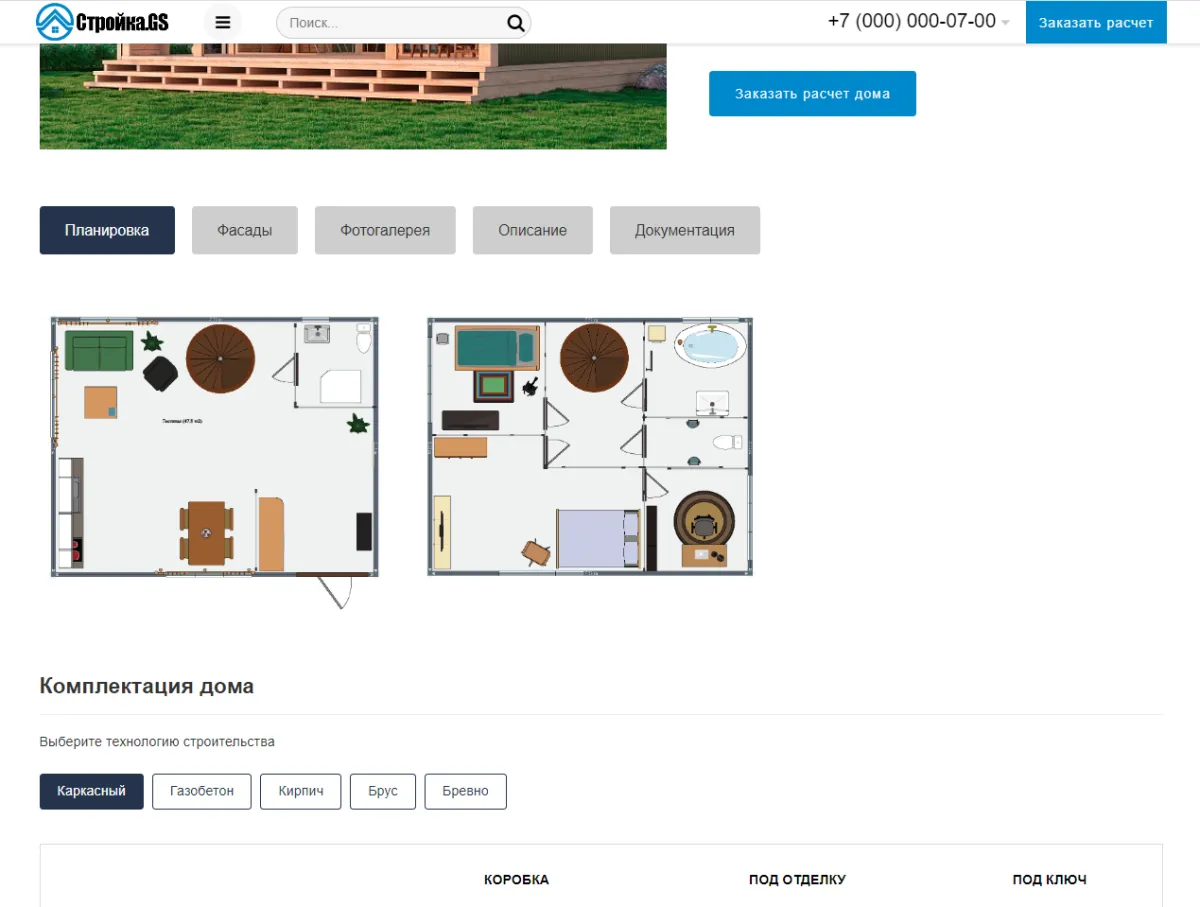This screenshot has height=907, width=1200.
Task: Type in the Поиск search field
Action: click(390, 23)
